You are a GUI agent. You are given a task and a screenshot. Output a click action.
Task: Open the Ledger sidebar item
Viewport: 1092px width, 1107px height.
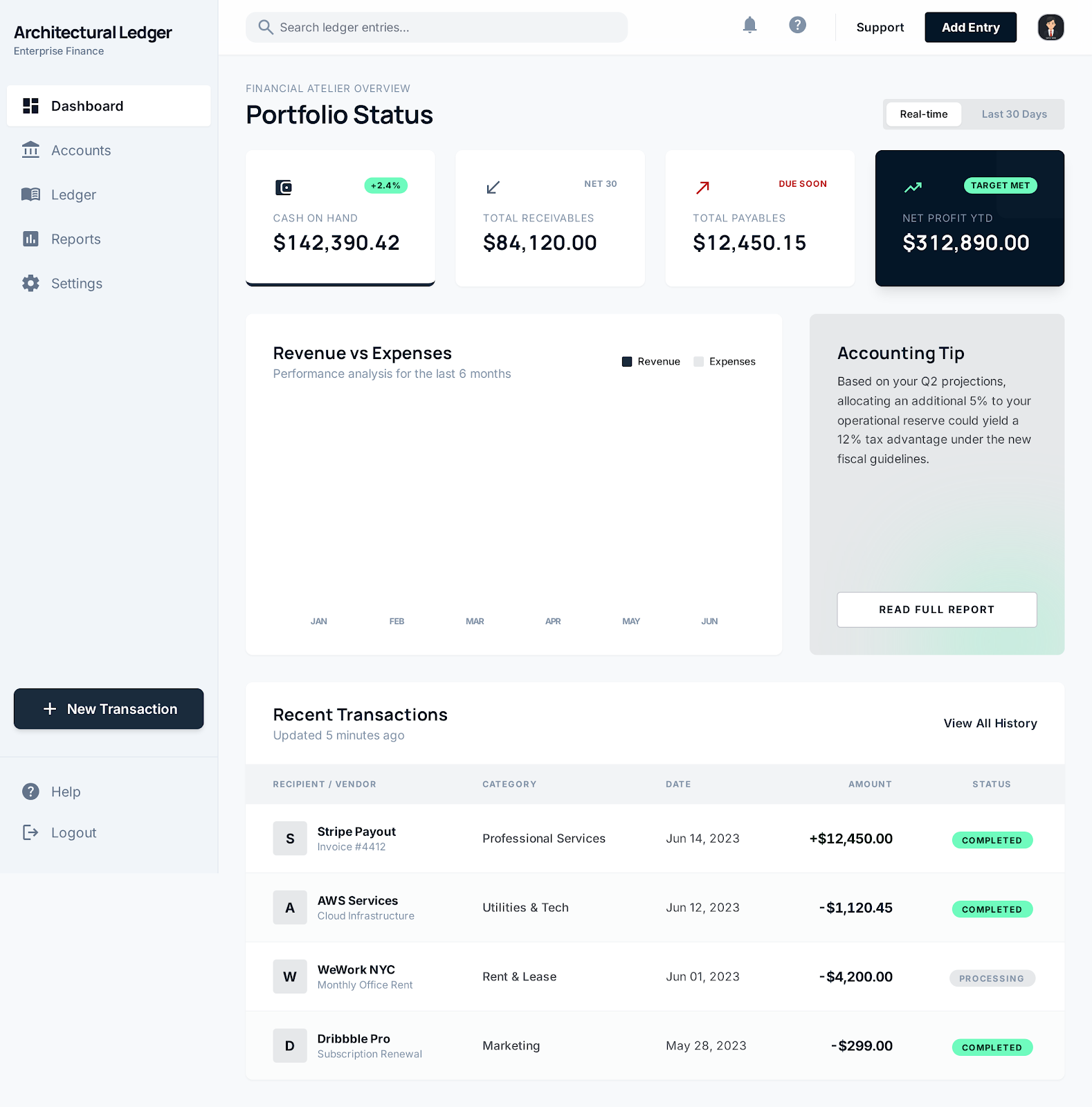[73, 195]
